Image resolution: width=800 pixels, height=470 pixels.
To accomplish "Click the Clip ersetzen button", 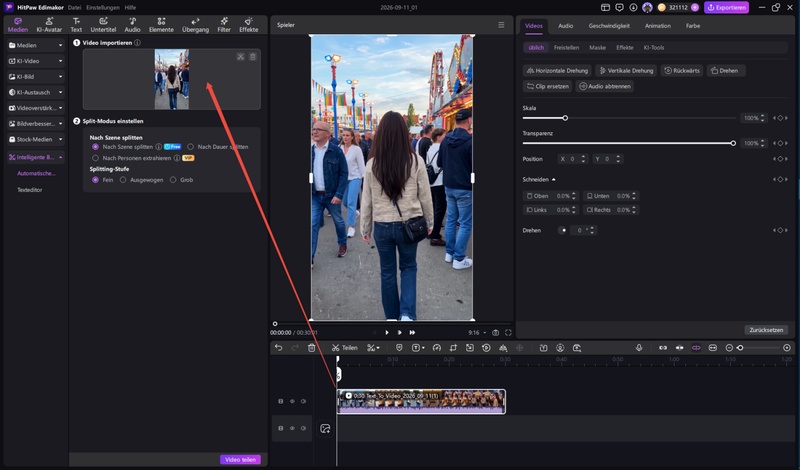I will click(x=547, y=86).
